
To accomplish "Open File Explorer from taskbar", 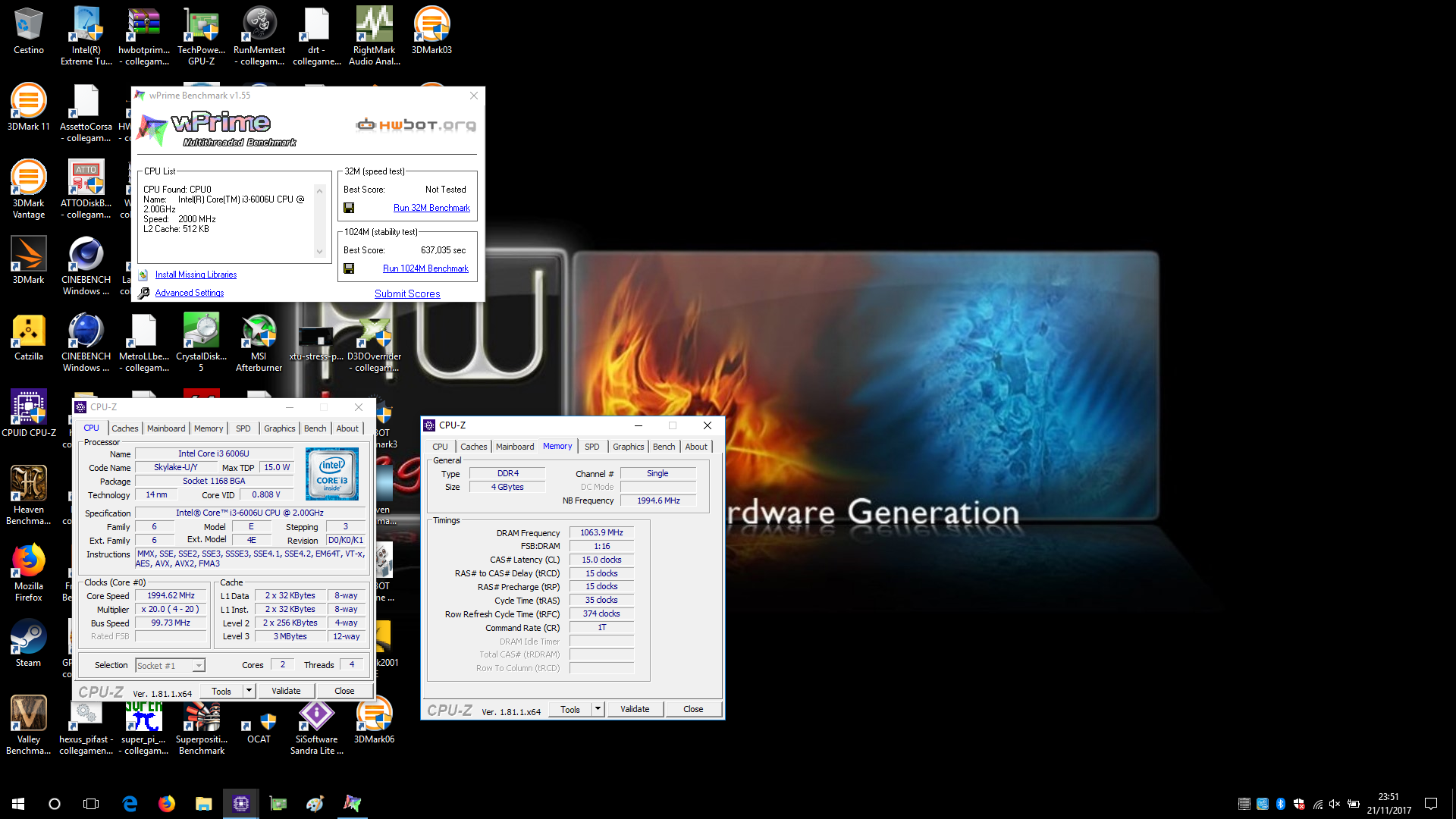I will 203,804.
